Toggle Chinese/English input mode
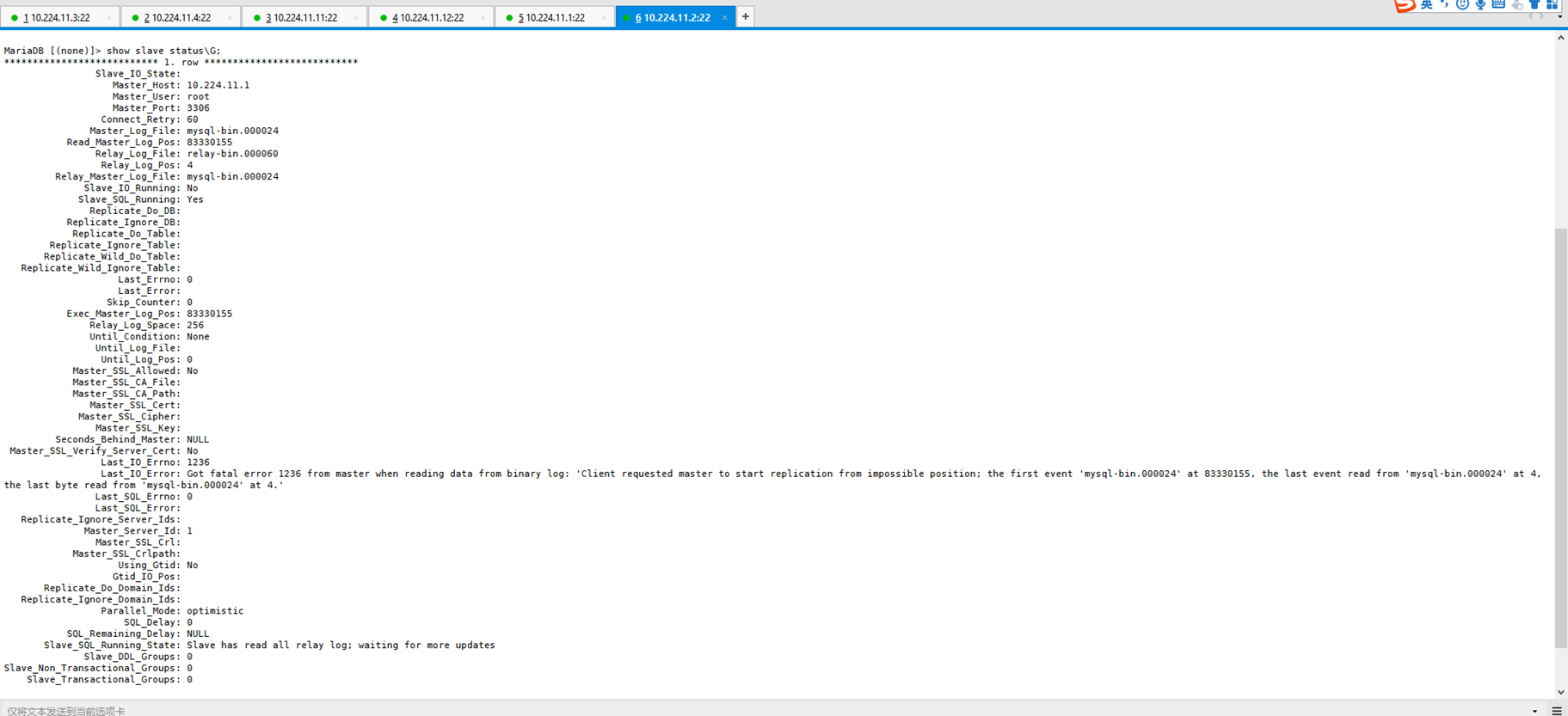1568x716 pixels. [1427, 5]
